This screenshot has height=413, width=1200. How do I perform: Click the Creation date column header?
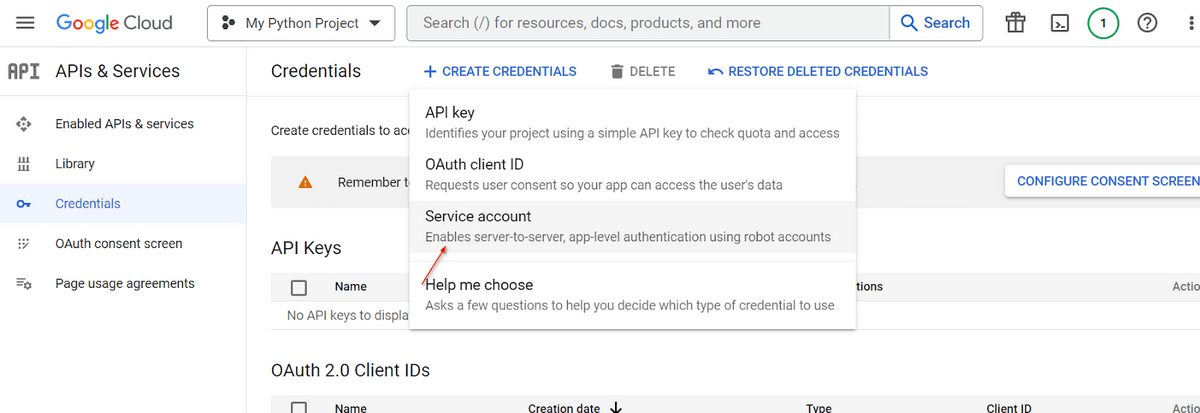(564, 408)
